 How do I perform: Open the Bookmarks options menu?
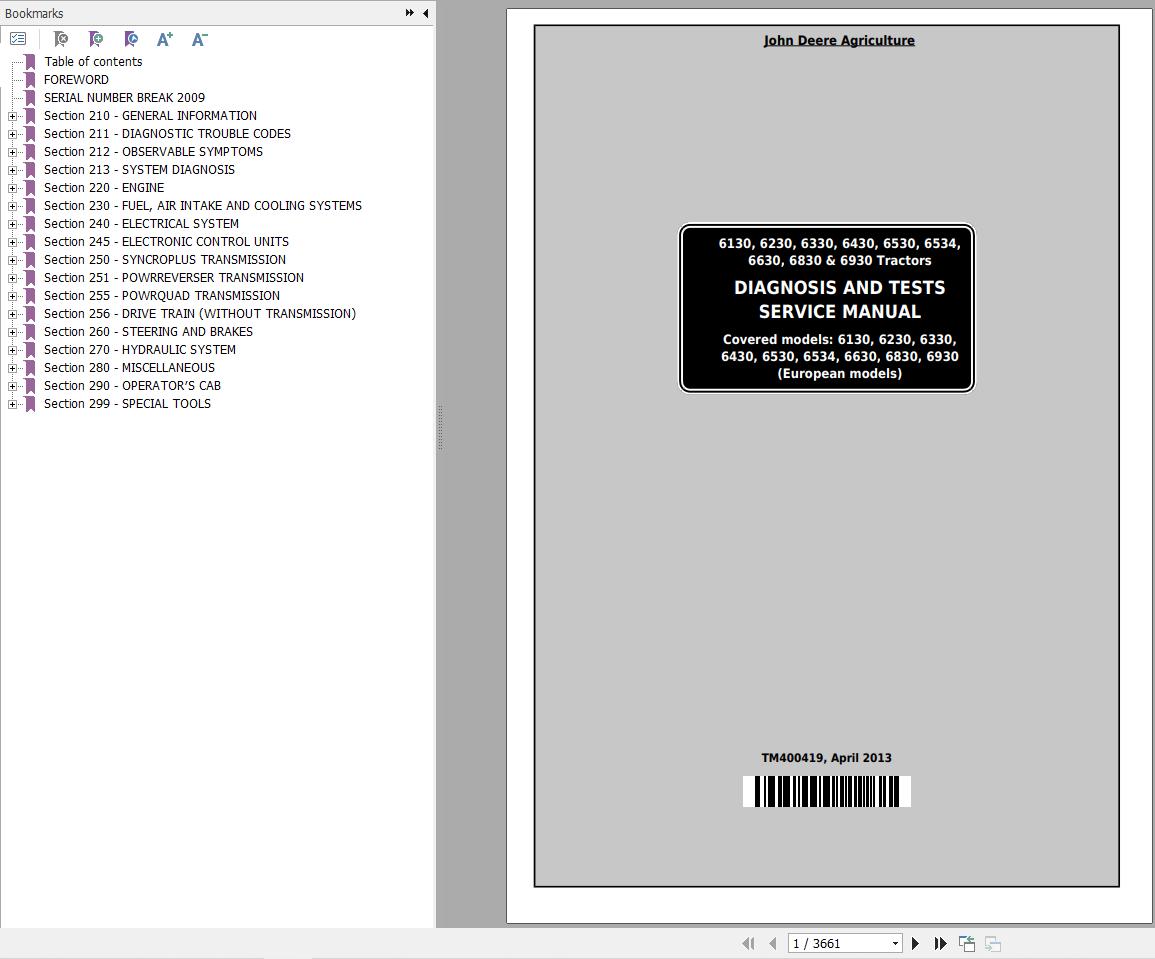(x=18, y=38)
